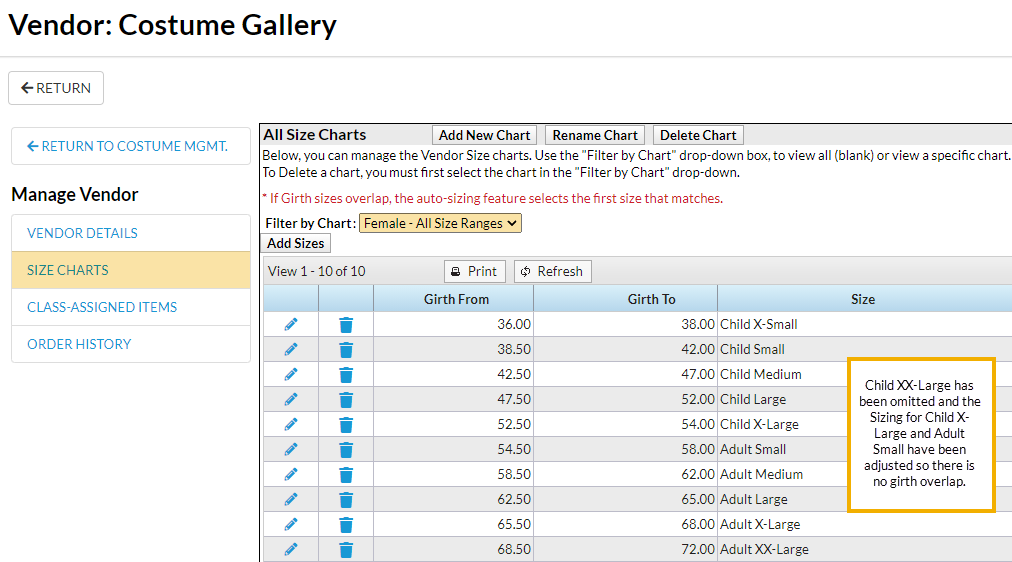The image size is (1012, 562).
Task: Select the 65.50 Girth From cell
Action: click(x=454, y=525)
